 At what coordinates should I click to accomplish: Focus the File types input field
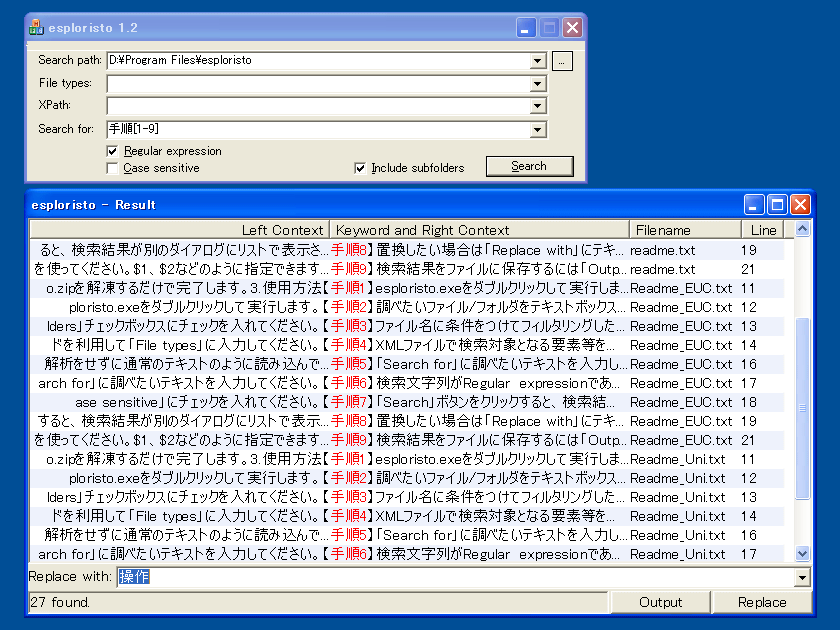[318, 84]
